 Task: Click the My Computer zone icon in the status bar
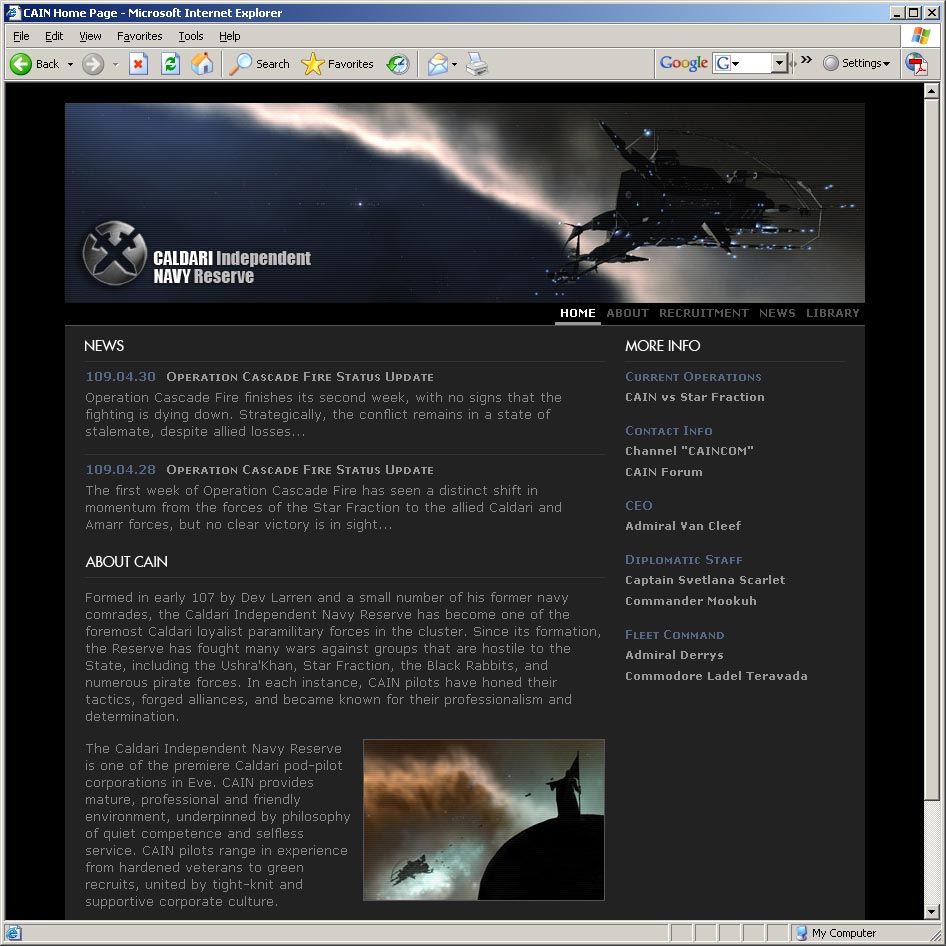coord(801,933)
